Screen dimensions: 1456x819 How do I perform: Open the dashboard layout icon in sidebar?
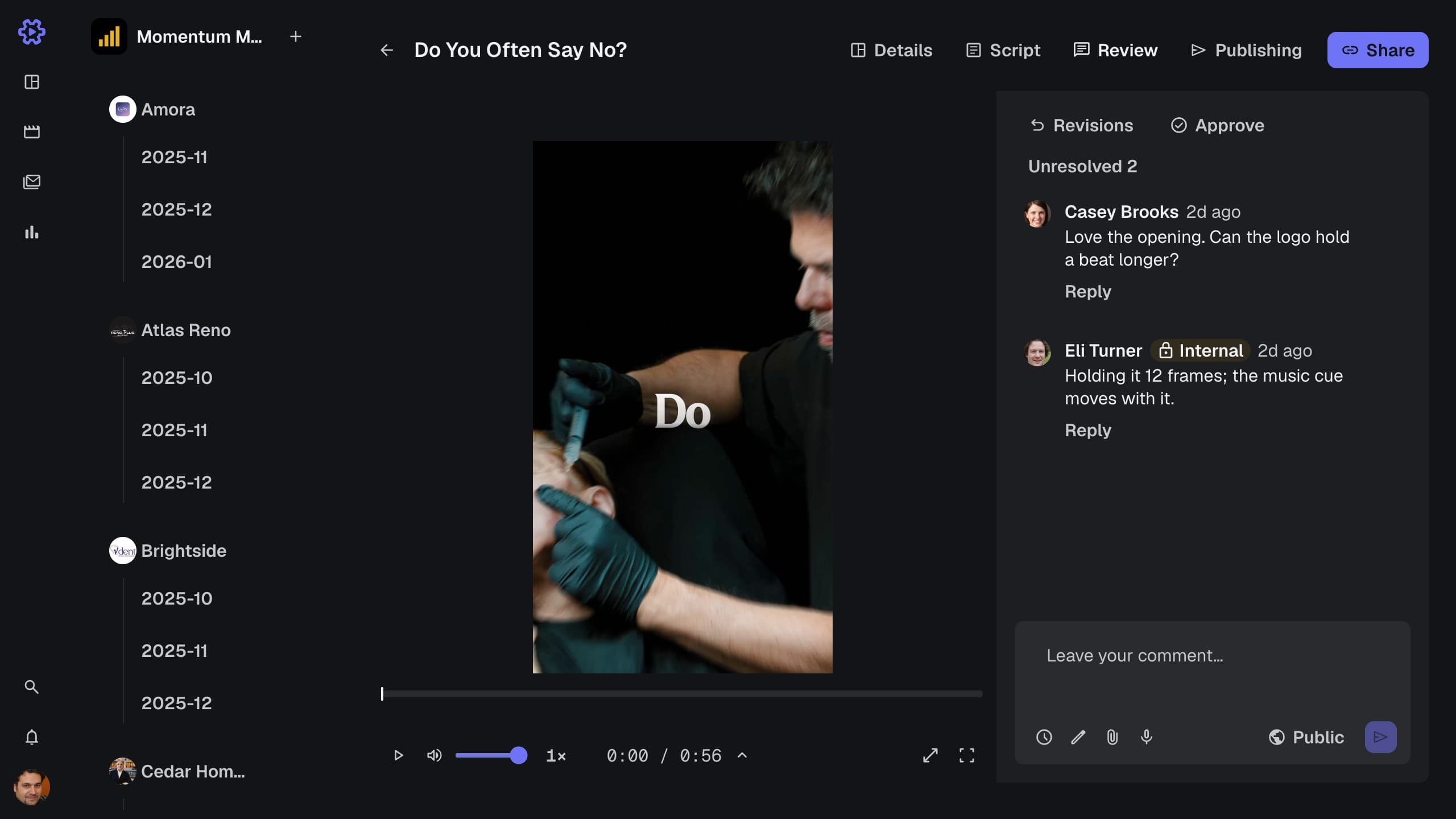(32, 82)
